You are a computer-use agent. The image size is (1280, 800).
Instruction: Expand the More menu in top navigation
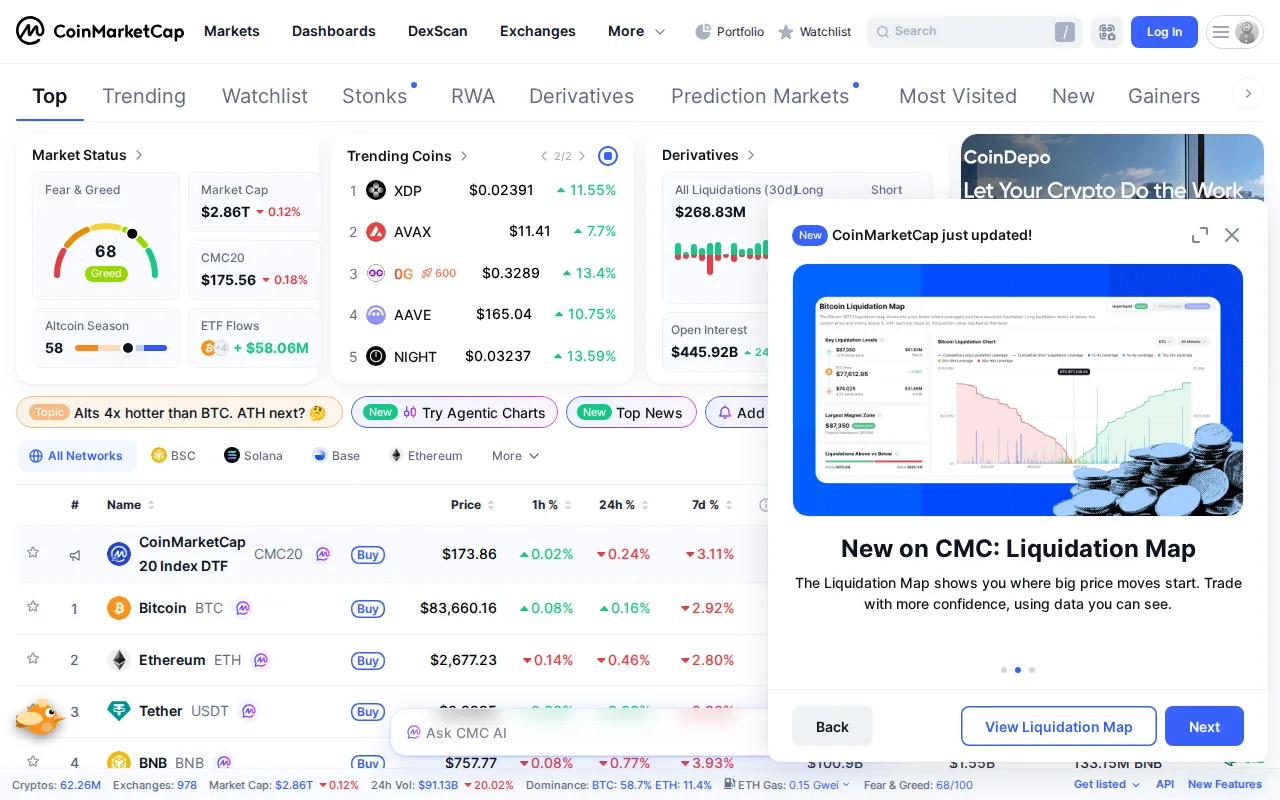[636, 31]
